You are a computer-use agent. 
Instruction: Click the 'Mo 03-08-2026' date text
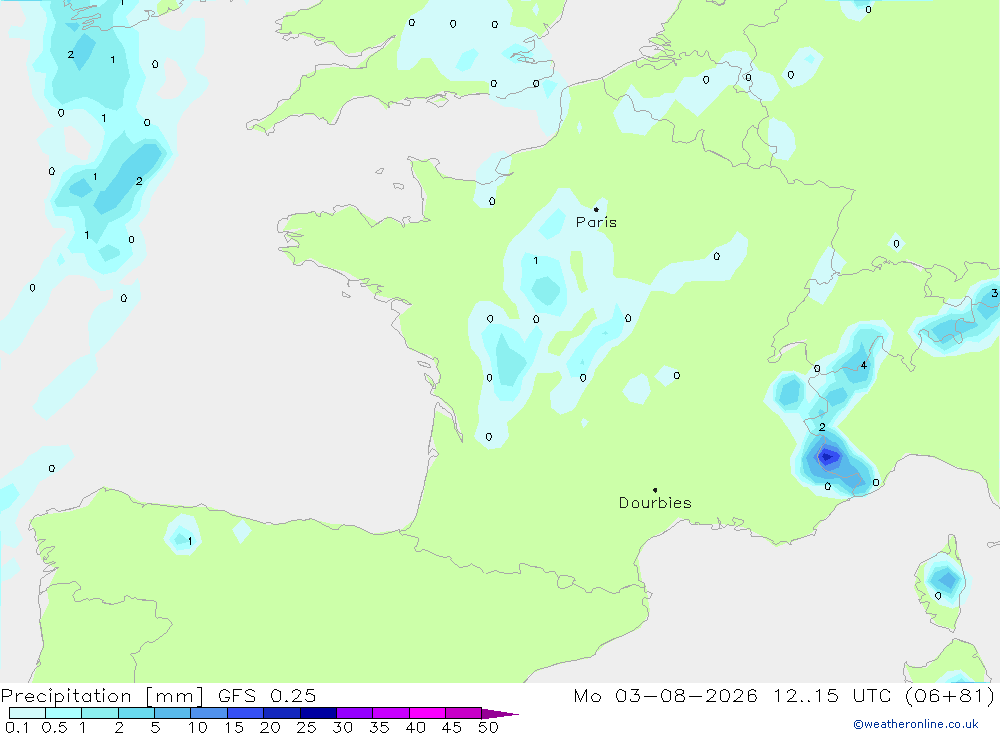click(x=665, y=696)
